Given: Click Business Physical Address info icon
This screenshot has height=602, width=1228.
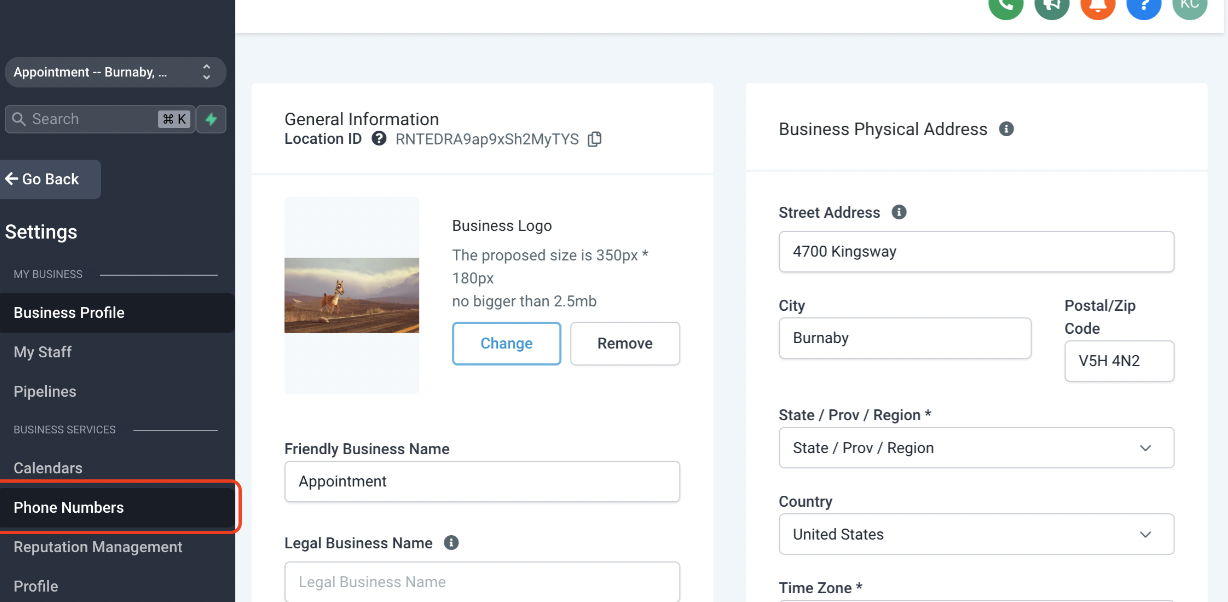Looking at the screenshot, I should (1006, 129).
